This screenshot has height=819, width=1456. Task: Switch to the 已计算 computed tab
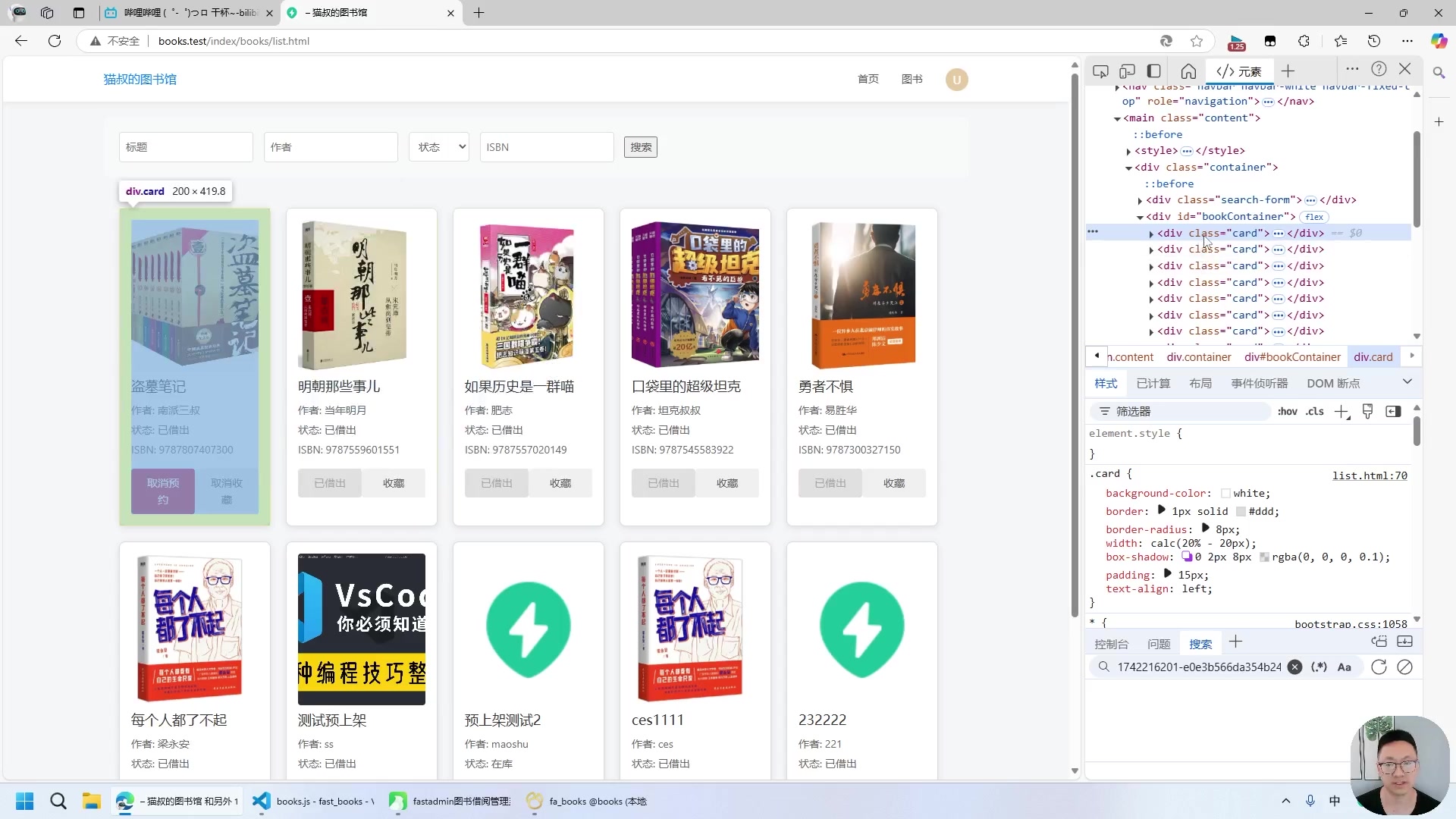[x=1153, y=384]
